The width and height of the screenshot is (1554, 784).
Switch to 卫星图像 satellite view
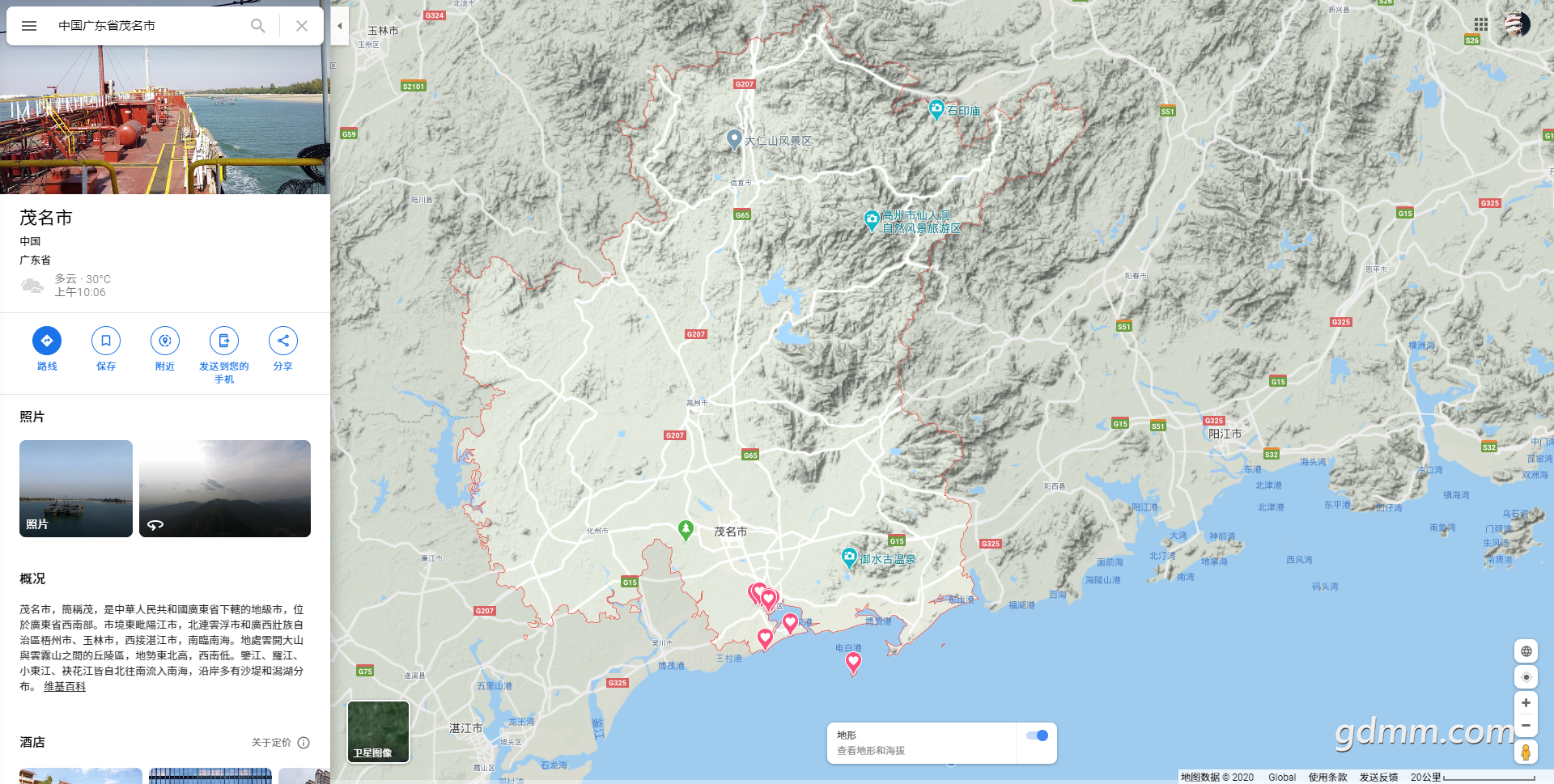[378, 731]
